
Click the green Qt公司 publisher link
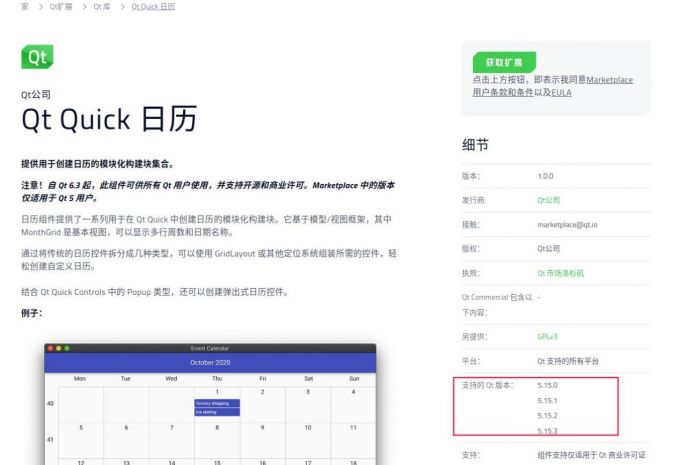549,200
